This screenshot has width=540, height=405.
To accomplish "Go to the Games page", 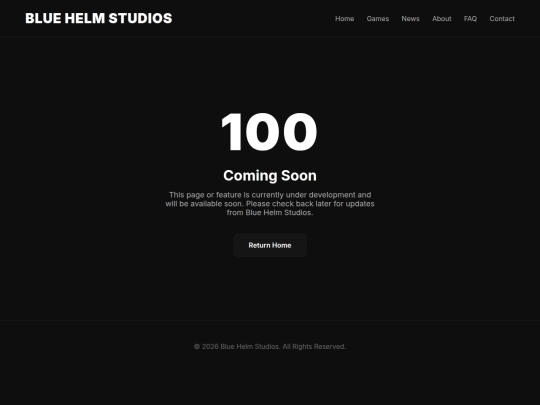I will point(377,19).
